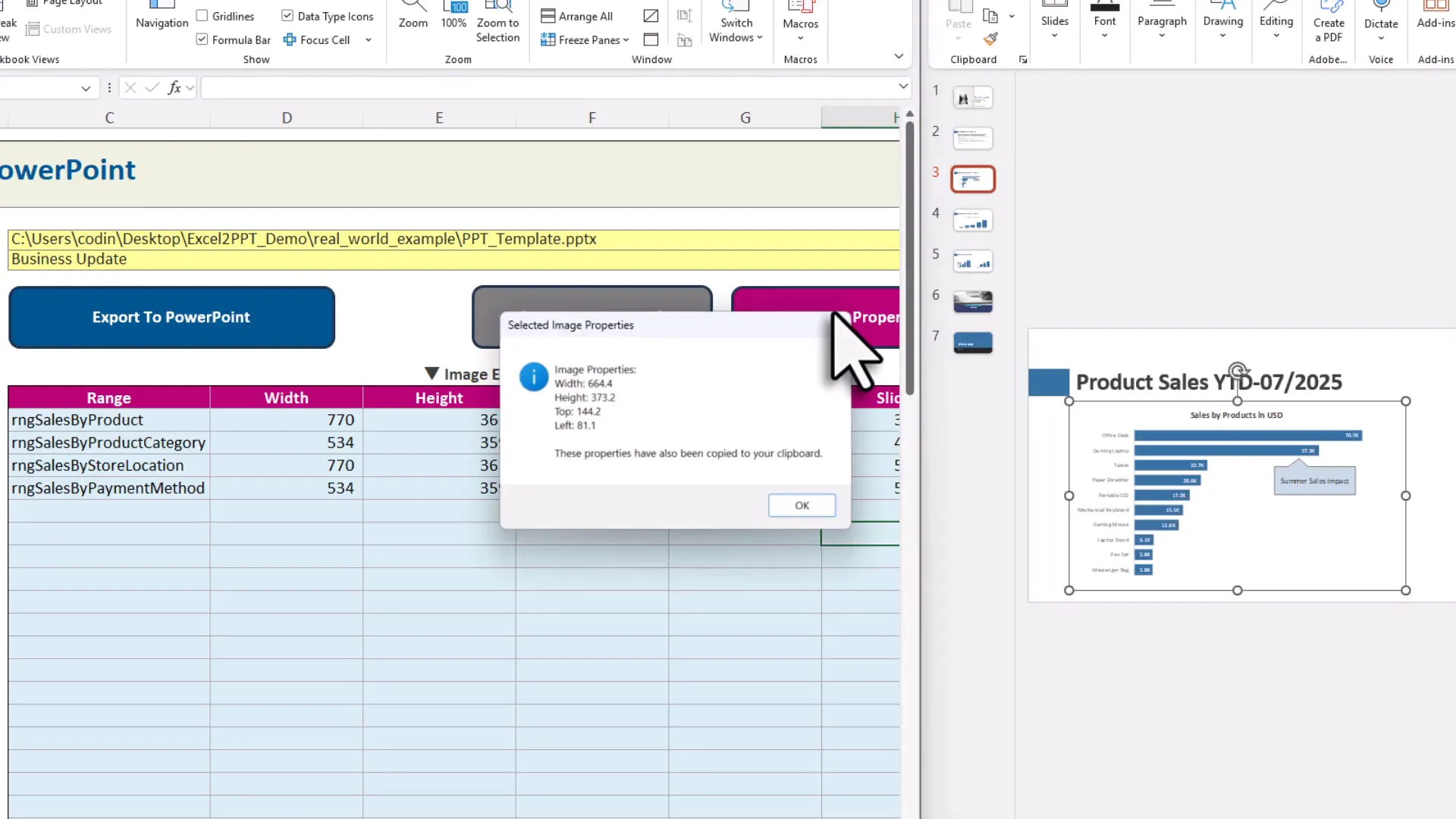Image resolution: width=1456 pixels, height=819 pixels.
Task: Open the Slides group dropdown in PowerPoint
Action: pyautogui.click(x=1054, y=35)
